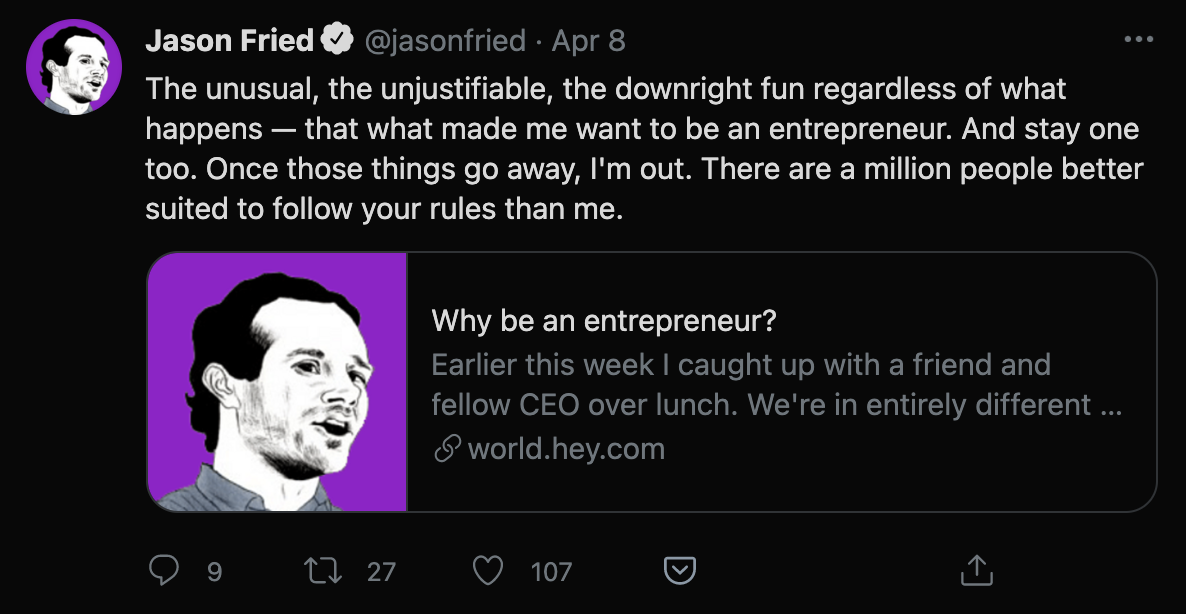Open the world.hey.com link
1186x614 pixels.
[x=566, y=449]
